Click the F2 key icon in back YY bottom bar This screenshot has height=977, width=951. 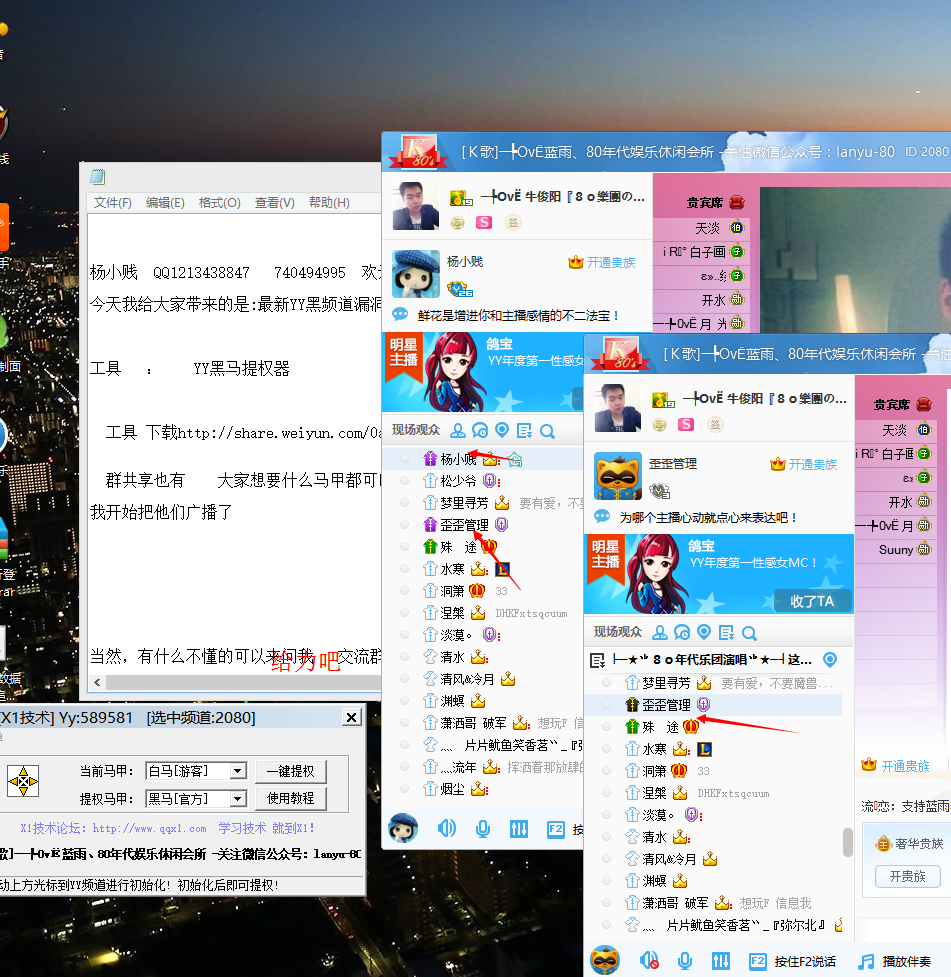tap(556, 829)
